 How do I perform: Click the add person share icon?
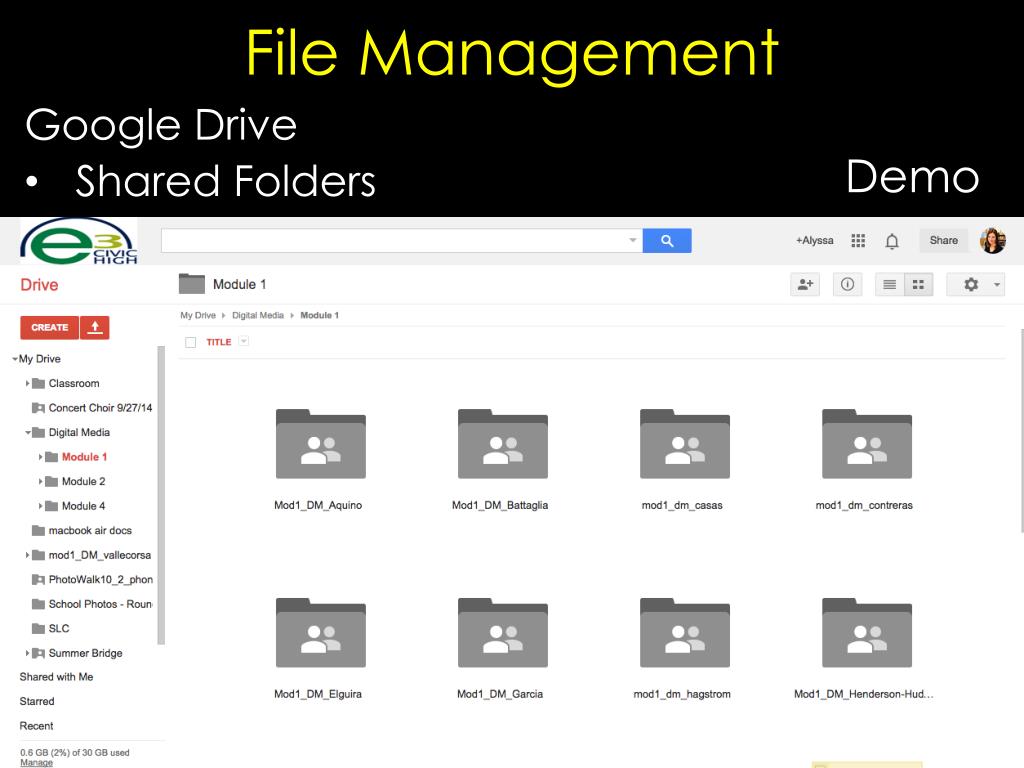point(805,284)
